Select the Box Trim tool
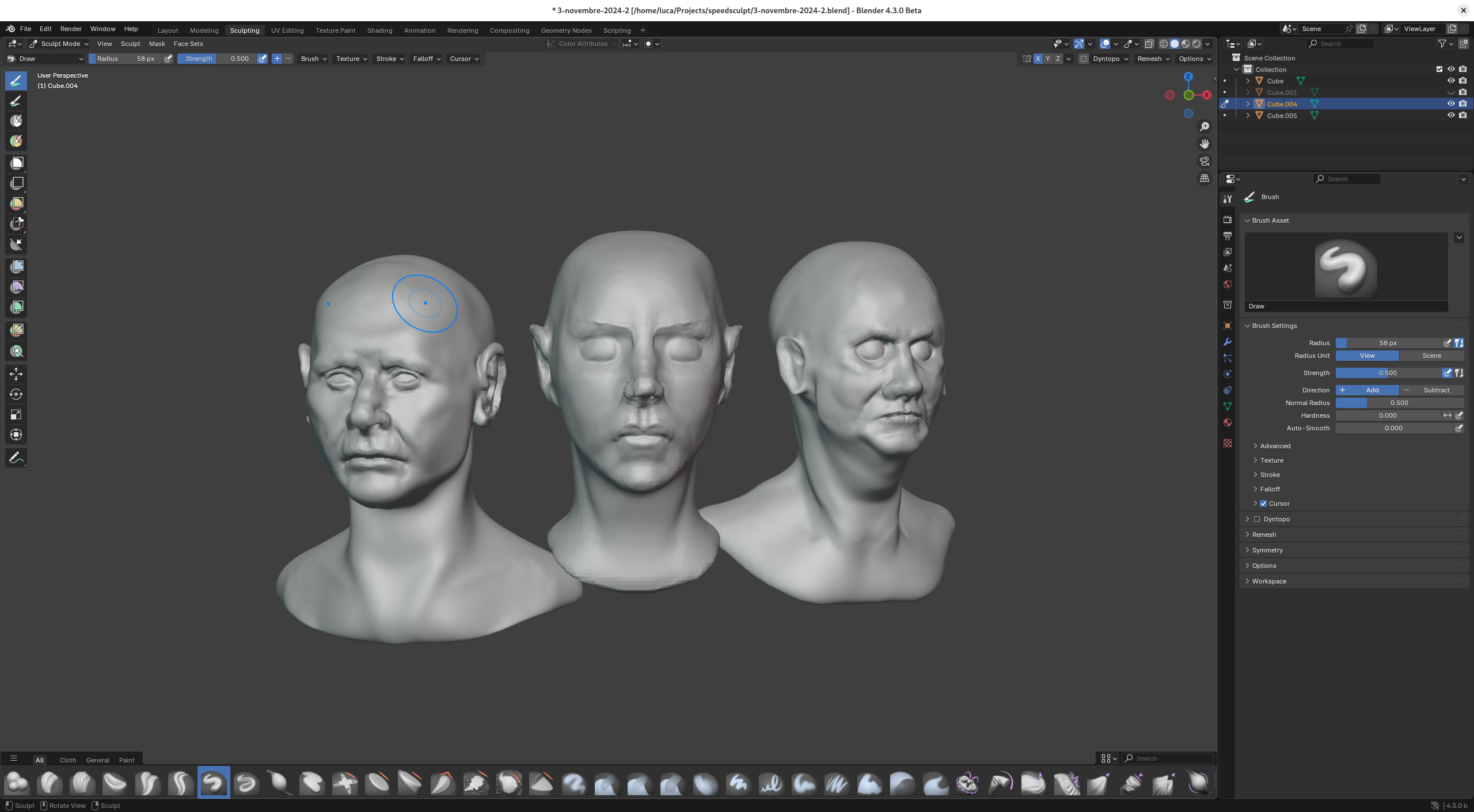Image resolution: width=1474 pixels, height=812 pixels. coord(16,224)
